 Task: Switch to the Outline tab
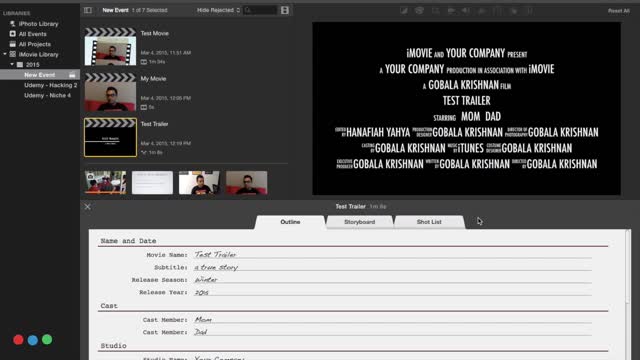[290, 222]
